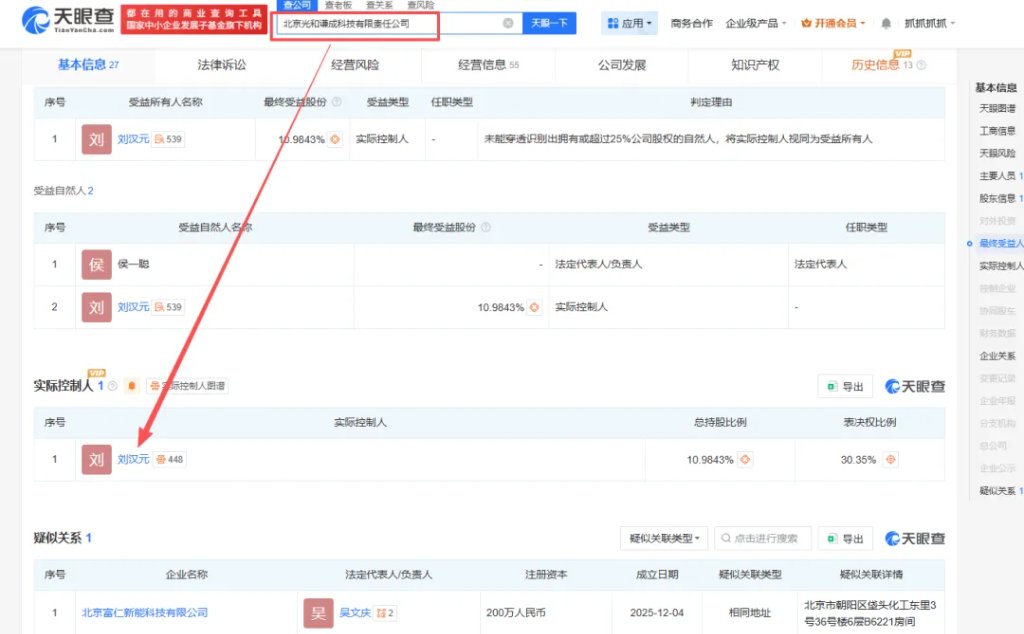Click the help icon next to 最终受益股份 header

coord(336,102)
